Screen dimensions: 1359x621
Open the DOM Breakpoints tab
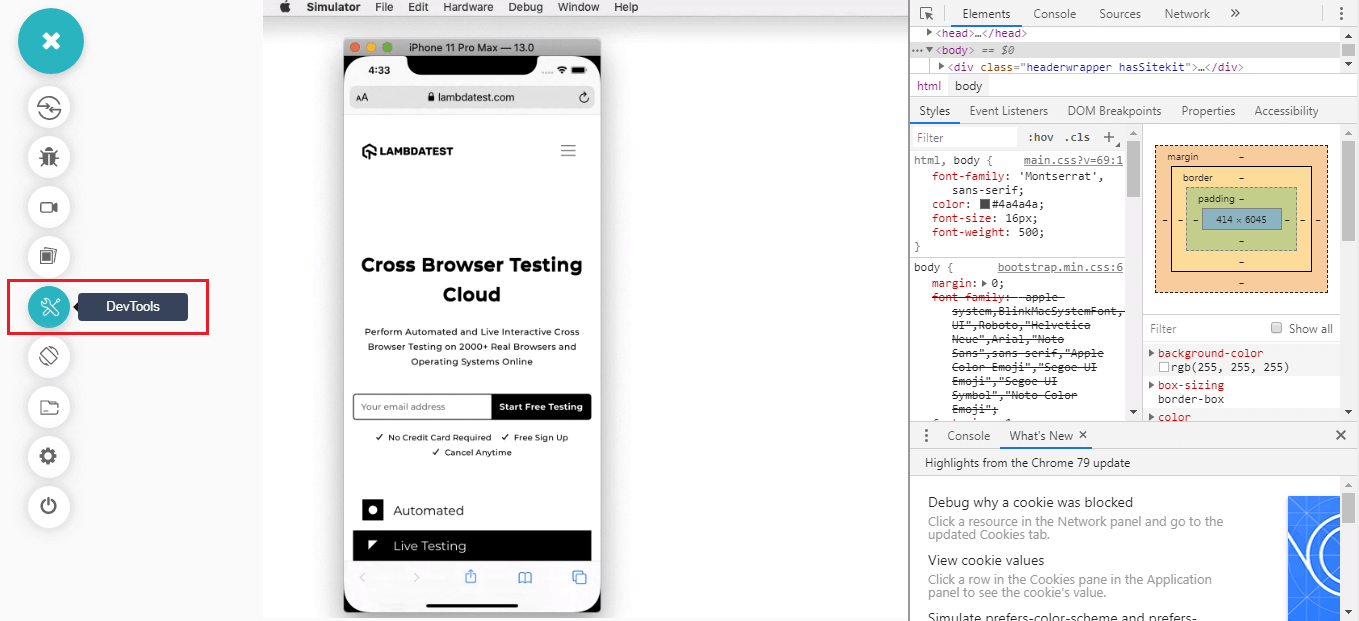tap(1114, 110)
